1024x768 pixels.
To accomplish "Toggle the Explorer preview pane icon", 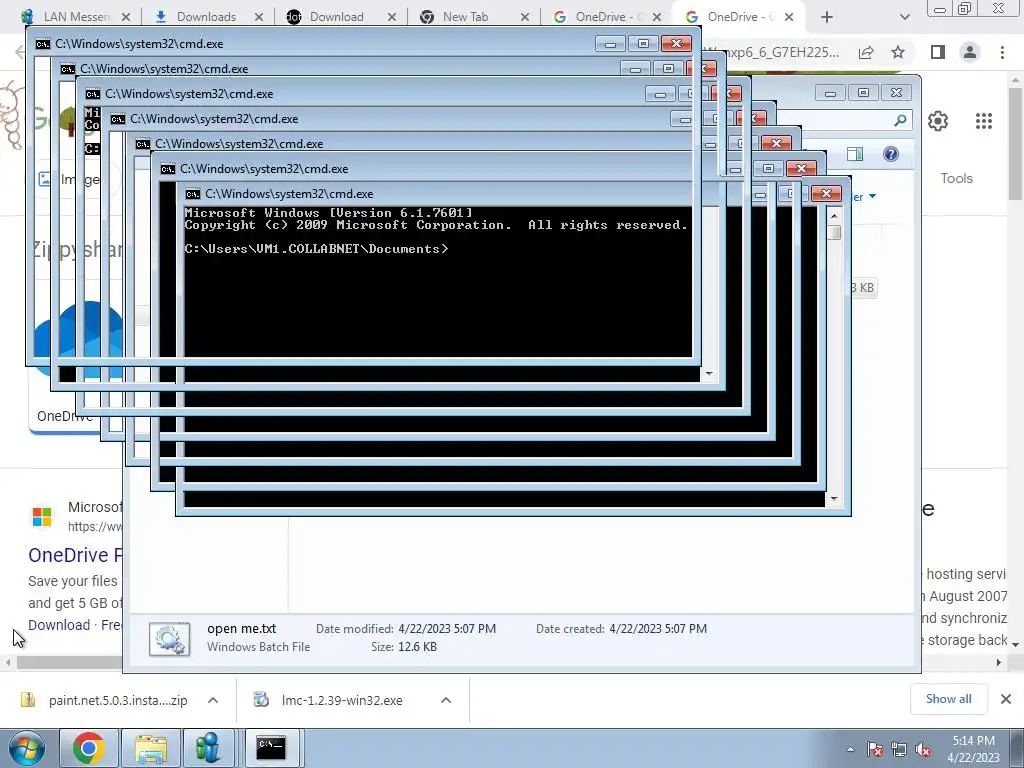I will point(855,154).
